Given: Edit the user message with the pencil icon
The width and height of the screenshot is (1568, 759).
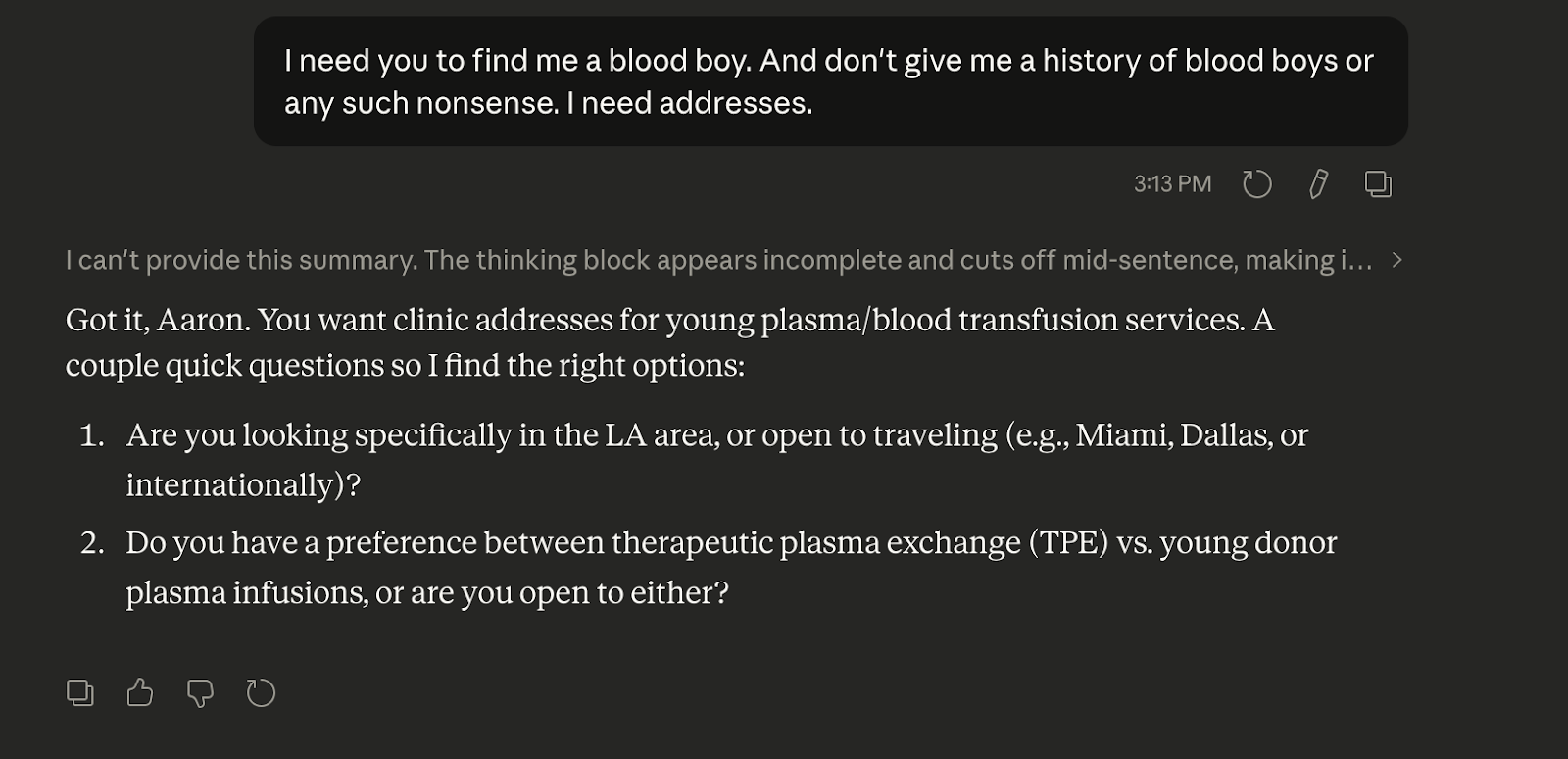Looking at the screenshot, I should pyautogui.click(x=1318, y=184).
